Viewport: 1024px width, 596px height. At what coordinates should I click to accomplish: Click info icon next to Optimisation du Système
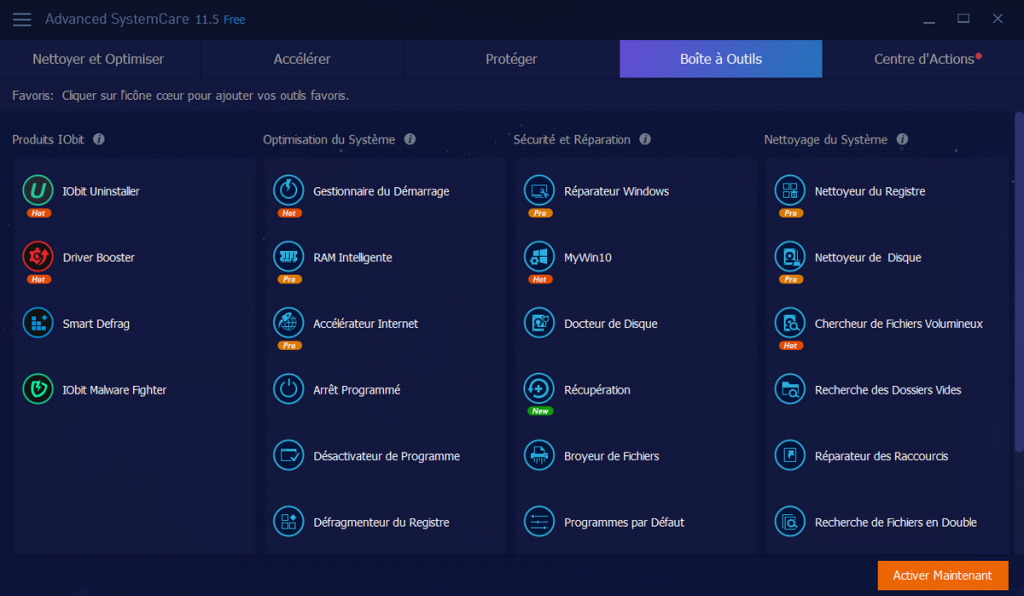(409, 139)
